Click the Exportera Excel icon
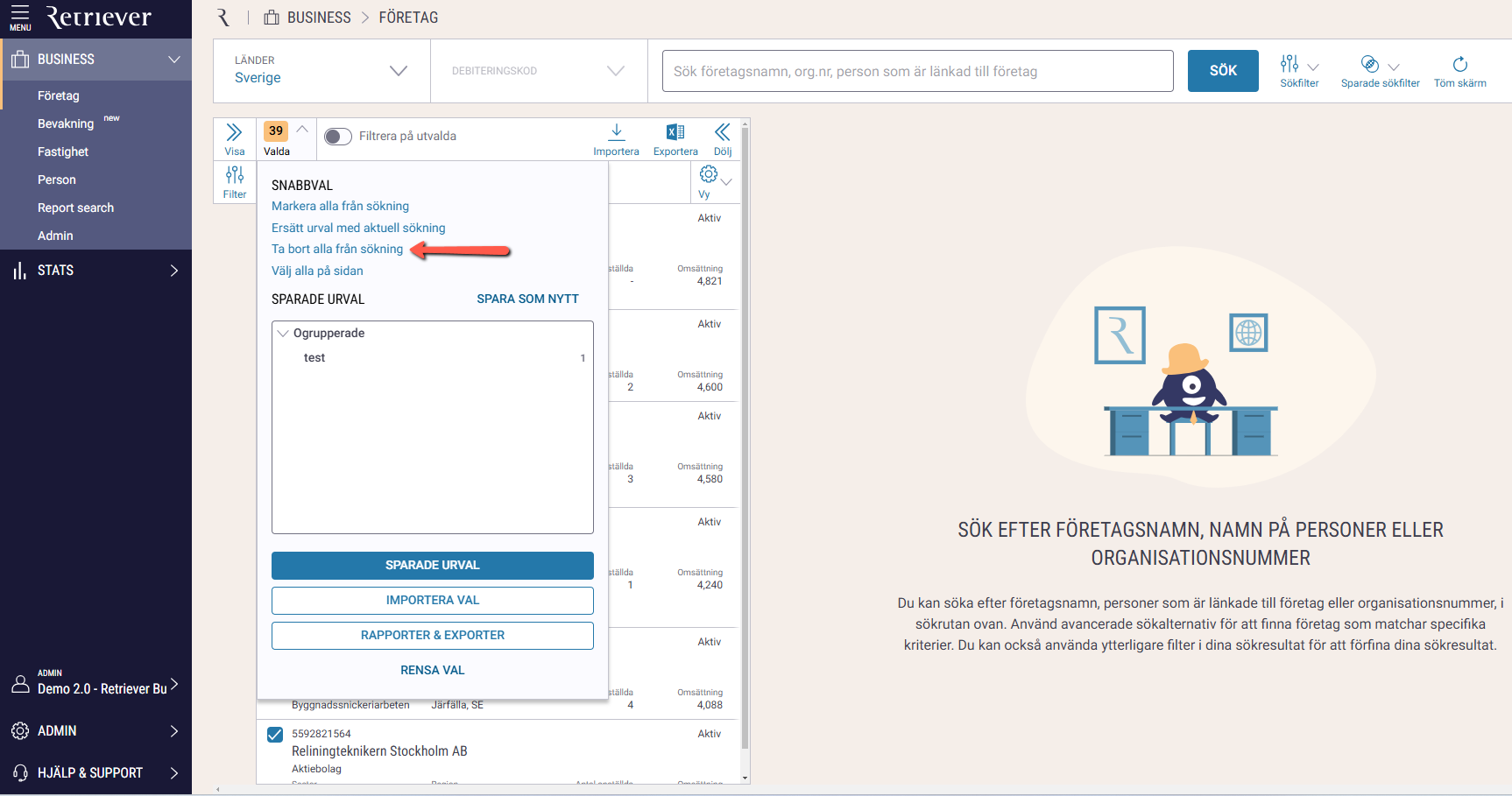Image resolution: width=1512 pixels, height=796 pixels. 675,132
